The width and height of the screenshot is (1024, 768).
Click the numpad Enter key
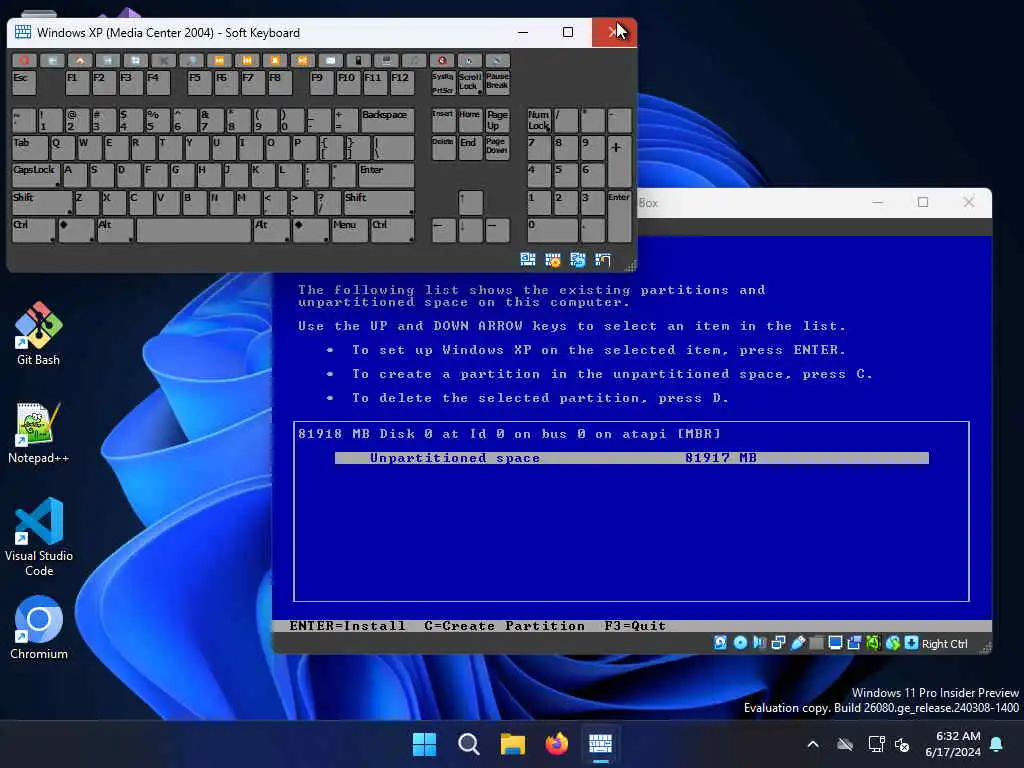pos(619,216)
